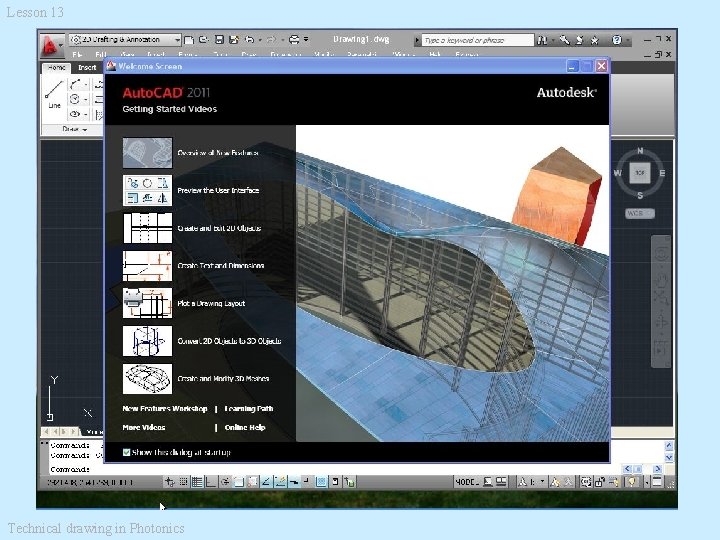Toggle Ortho Mode in status bar
The height and width of the screenshot is (540, 720).
pyautogui.click(x=211, y=482)
